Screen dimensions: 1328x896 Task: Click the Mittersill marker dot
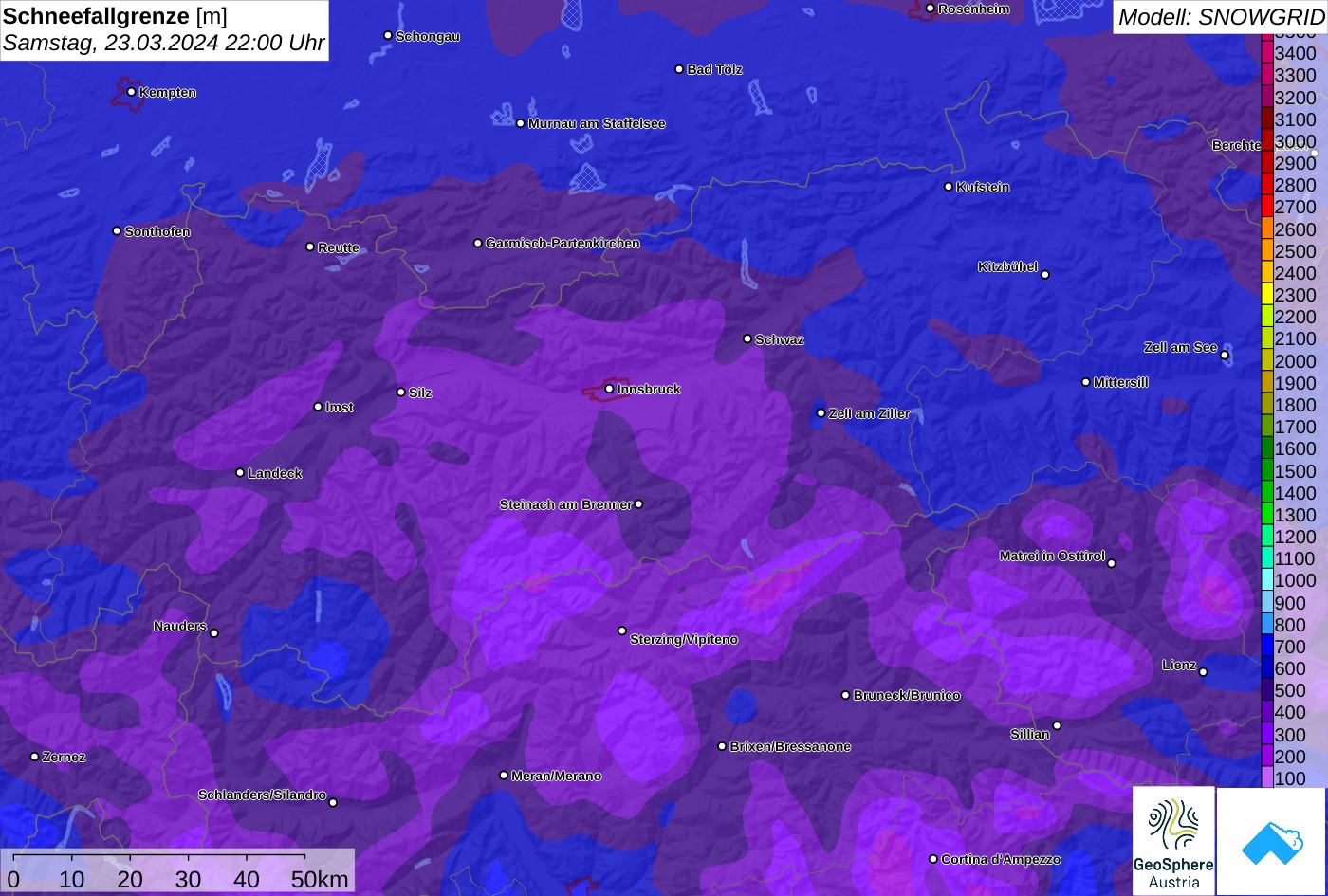(1086, 382)
